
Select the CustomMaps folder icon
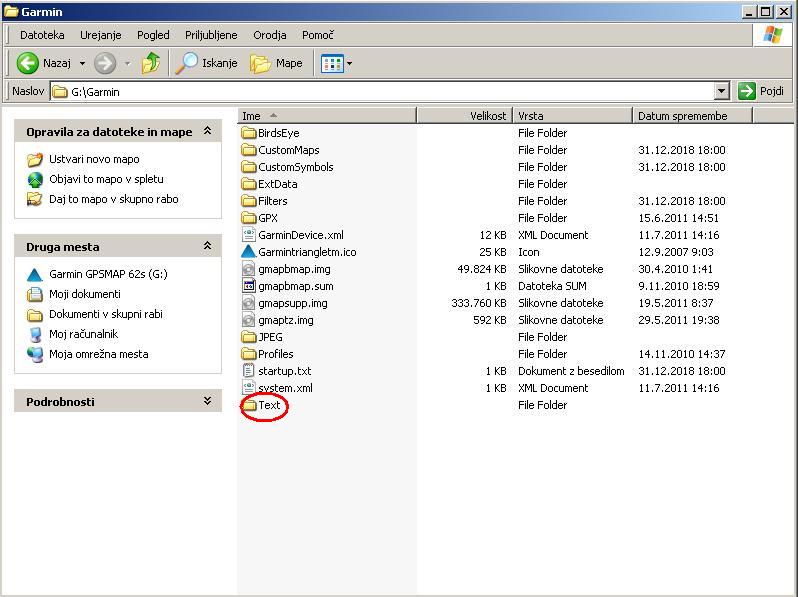click(x=248, y=150)
